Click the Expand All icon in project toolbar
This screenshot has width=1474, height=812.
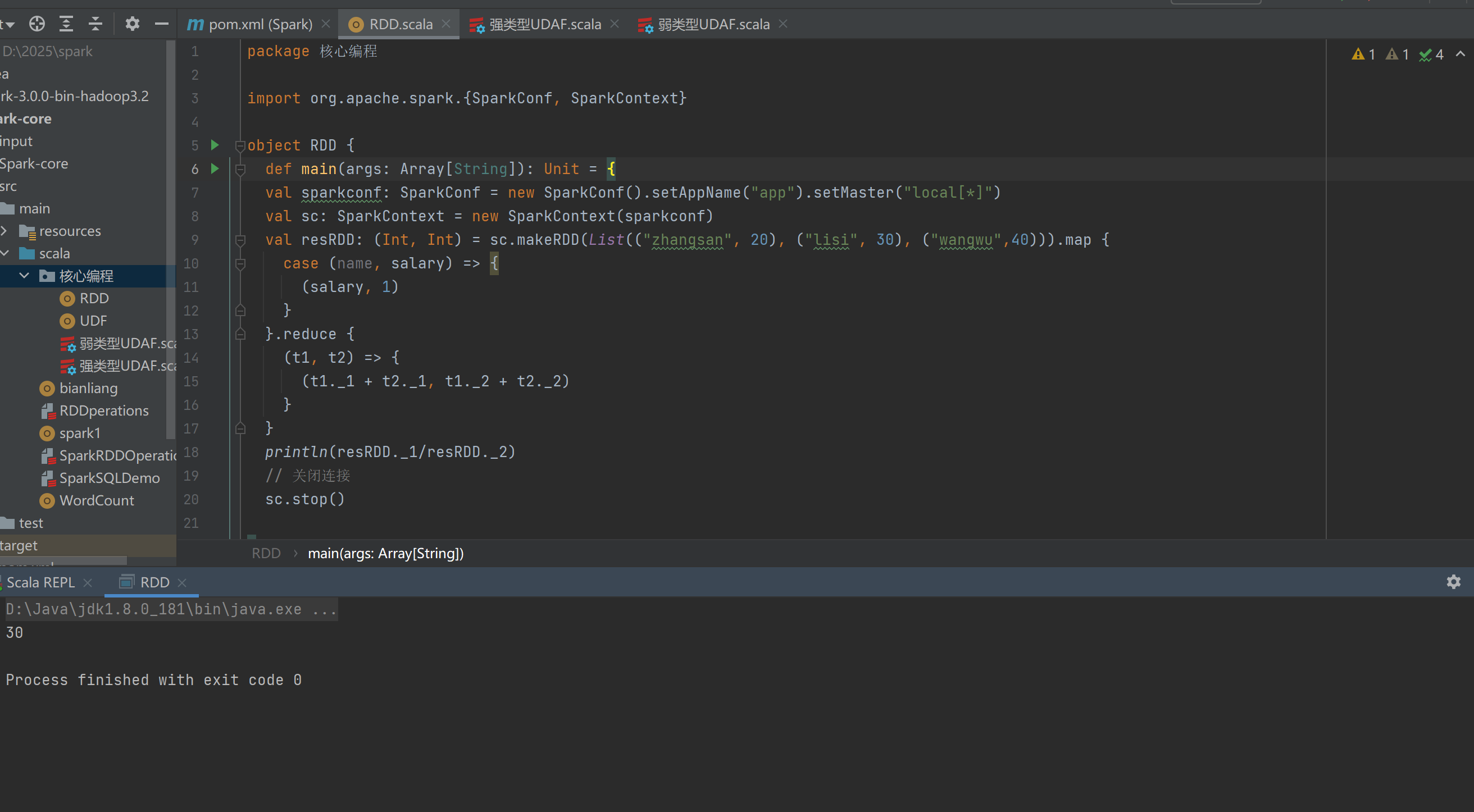click(x=66, y=24)
